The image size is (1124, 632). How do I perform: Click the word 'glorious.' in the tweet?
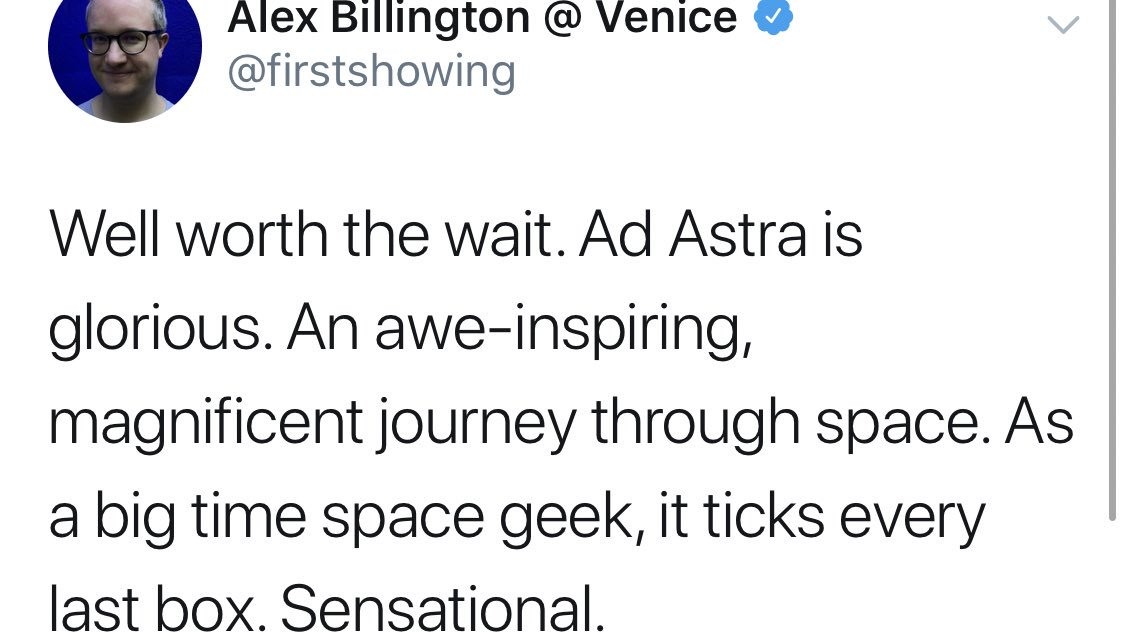(161, 332)
